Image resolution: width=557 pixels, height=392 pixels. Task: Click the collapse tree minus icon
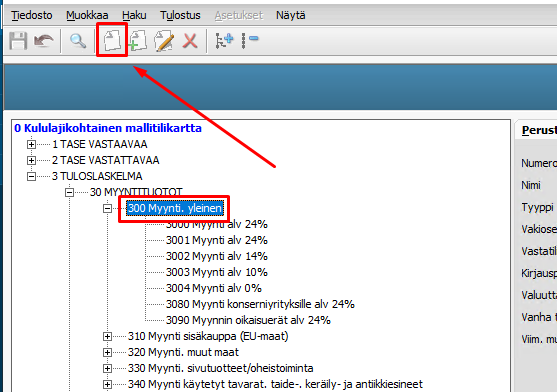[250, 40]
